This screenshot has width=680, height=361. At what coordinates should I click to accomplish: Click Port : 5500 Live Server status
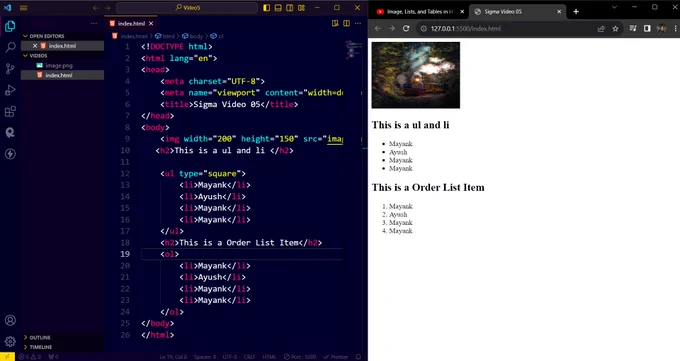coord(300,357)
